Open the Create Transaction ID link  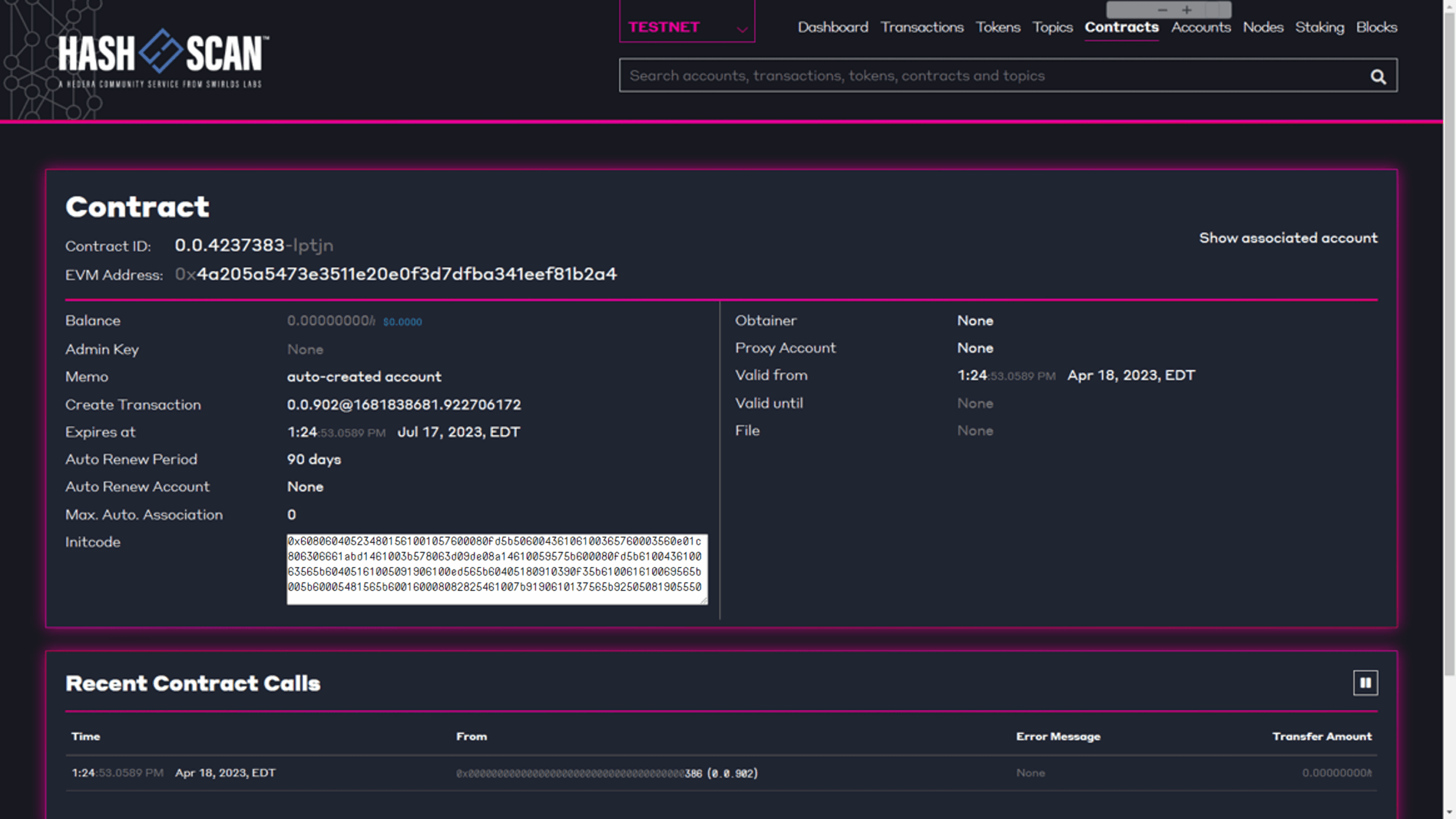click(x=403, y=404)
